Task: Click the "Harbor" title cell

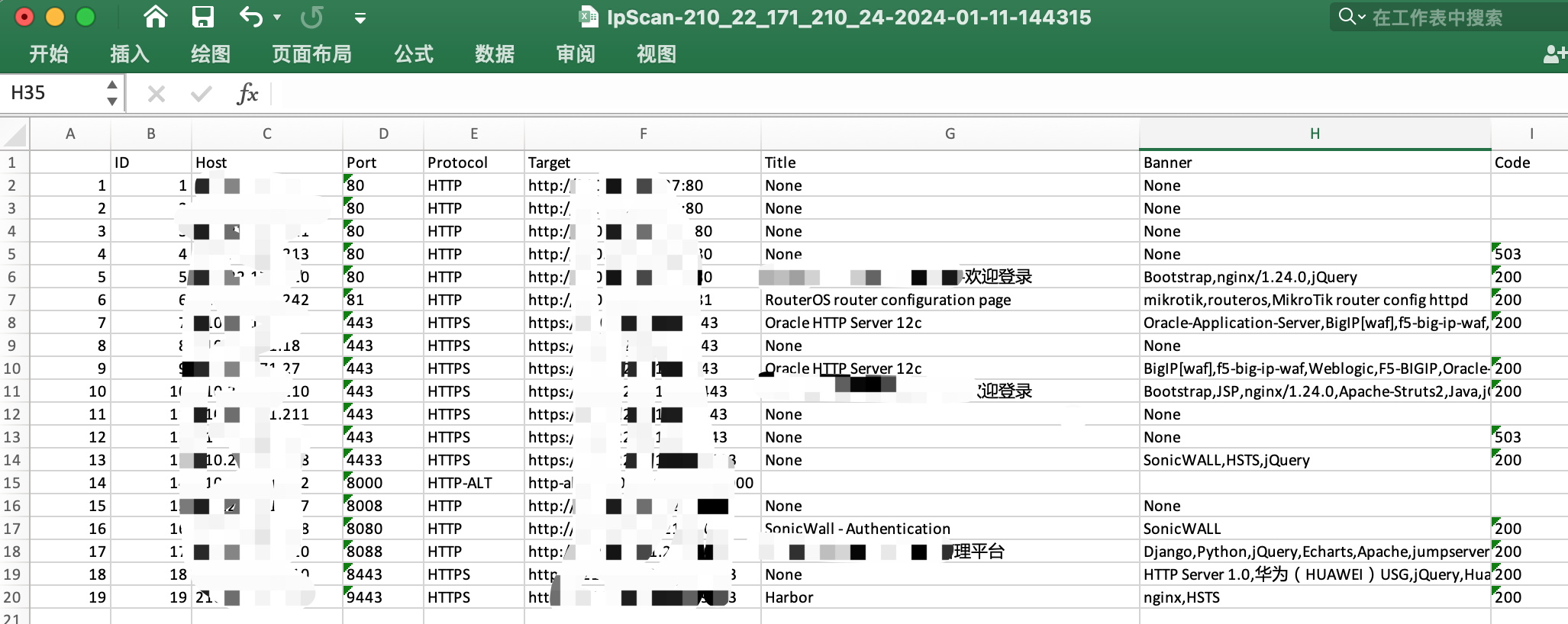Action: 950,597
